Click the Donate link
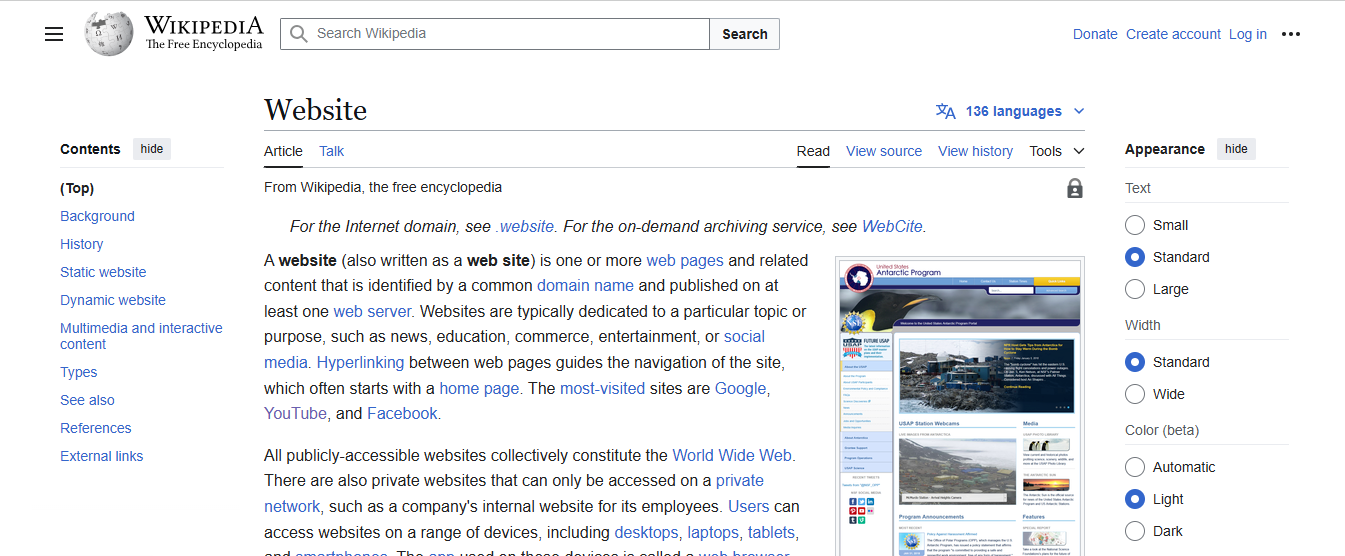 pos(1095,34)
